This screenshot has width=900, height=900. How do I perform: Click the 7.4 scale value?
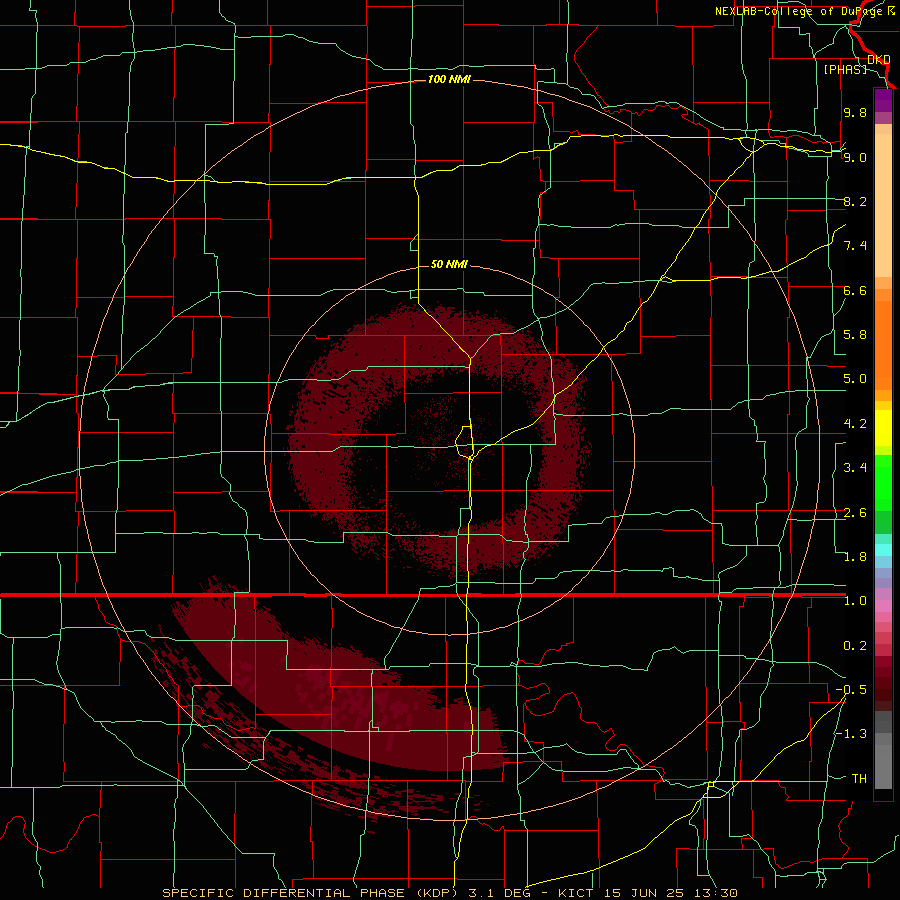click(855, 246)
